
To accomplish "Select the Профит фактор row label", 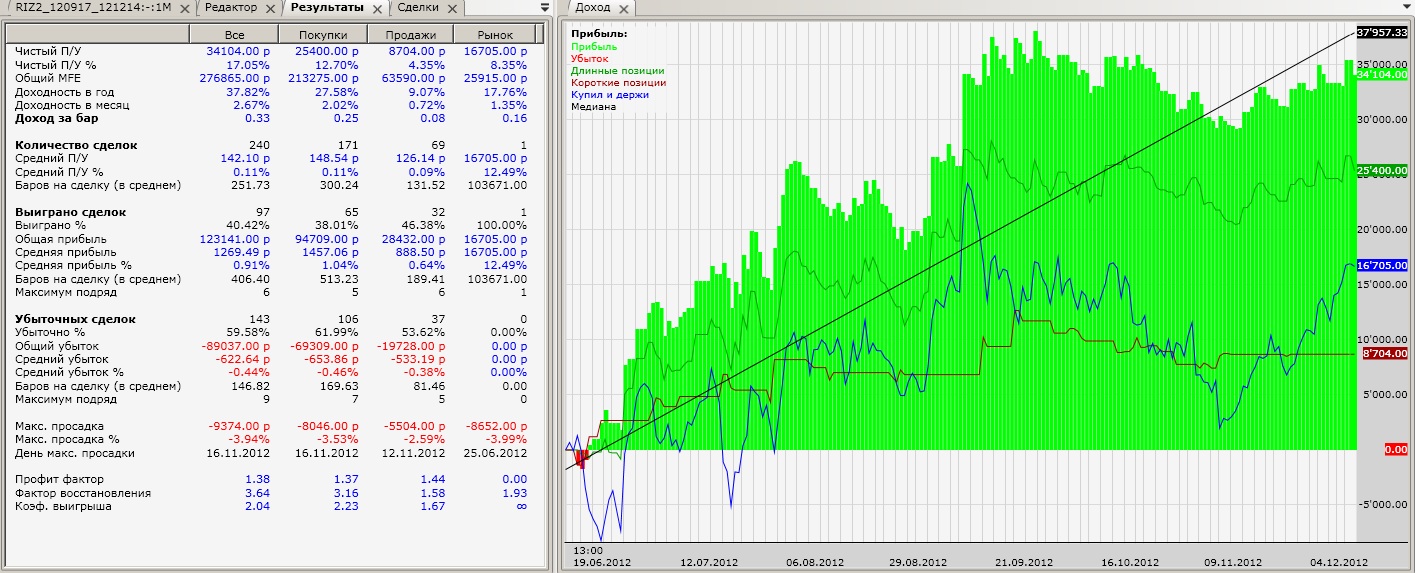I will coord(61,480).
